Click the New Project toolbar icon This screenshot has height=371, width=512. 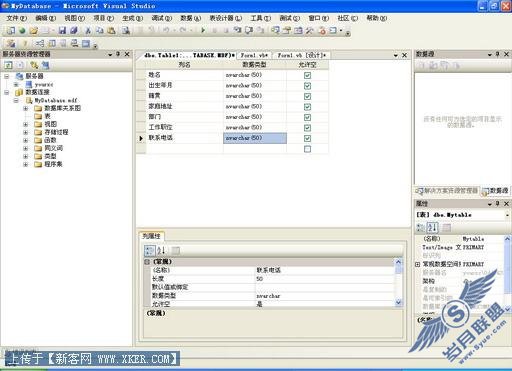[x=10, y=31]
